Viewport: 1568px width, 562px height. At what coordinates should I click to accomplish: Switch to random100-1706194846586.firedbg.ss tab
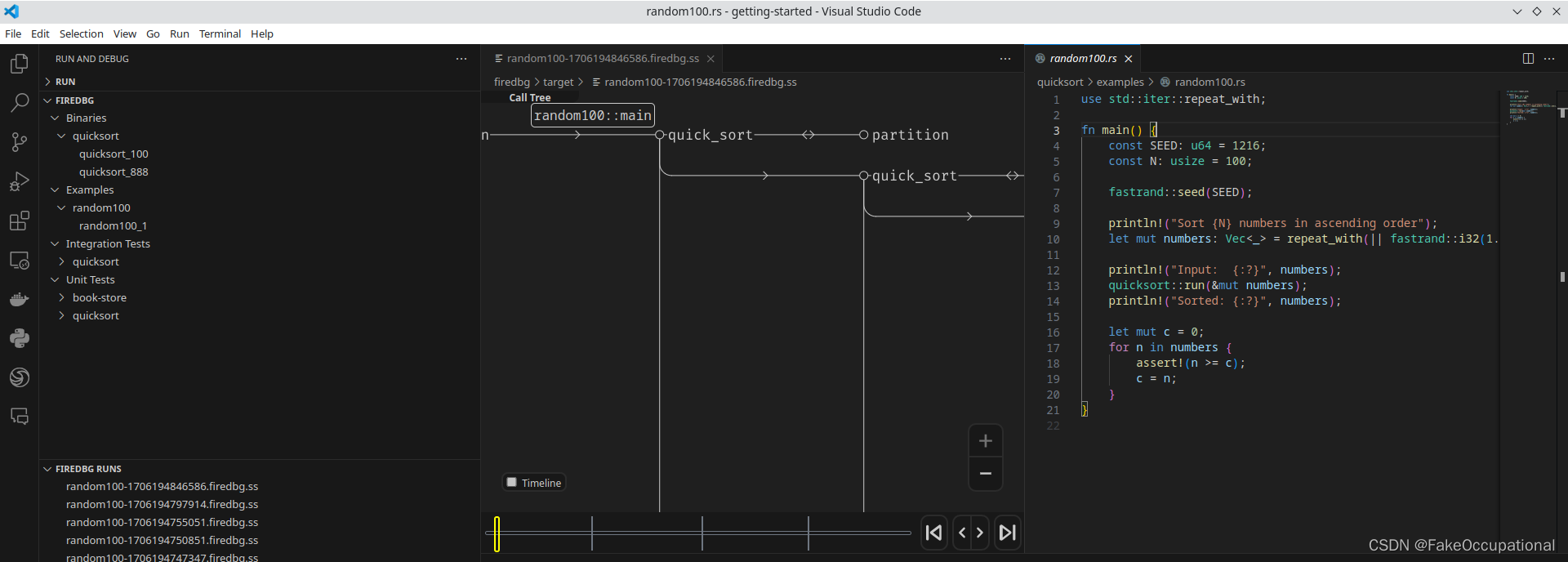click(603, 59)
